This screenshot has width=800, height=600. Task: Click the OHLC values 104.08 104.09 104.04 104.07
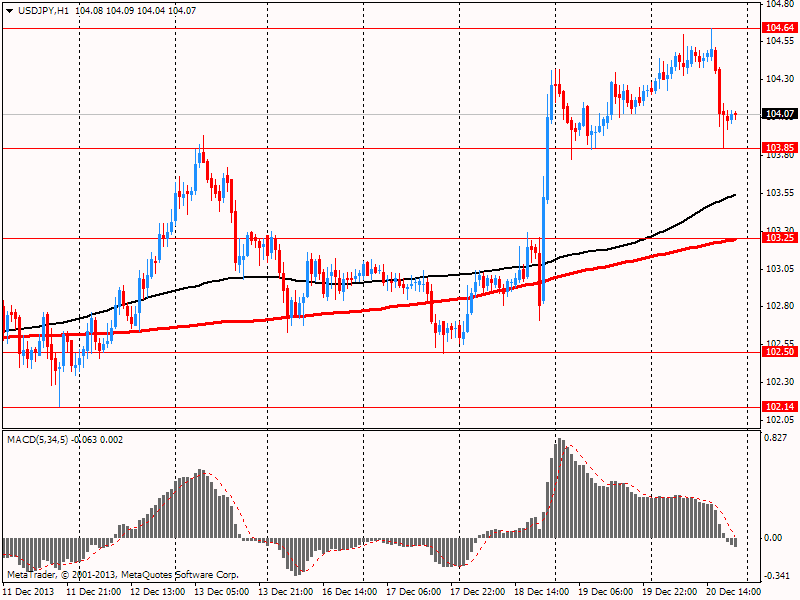[x=136, y=11]
